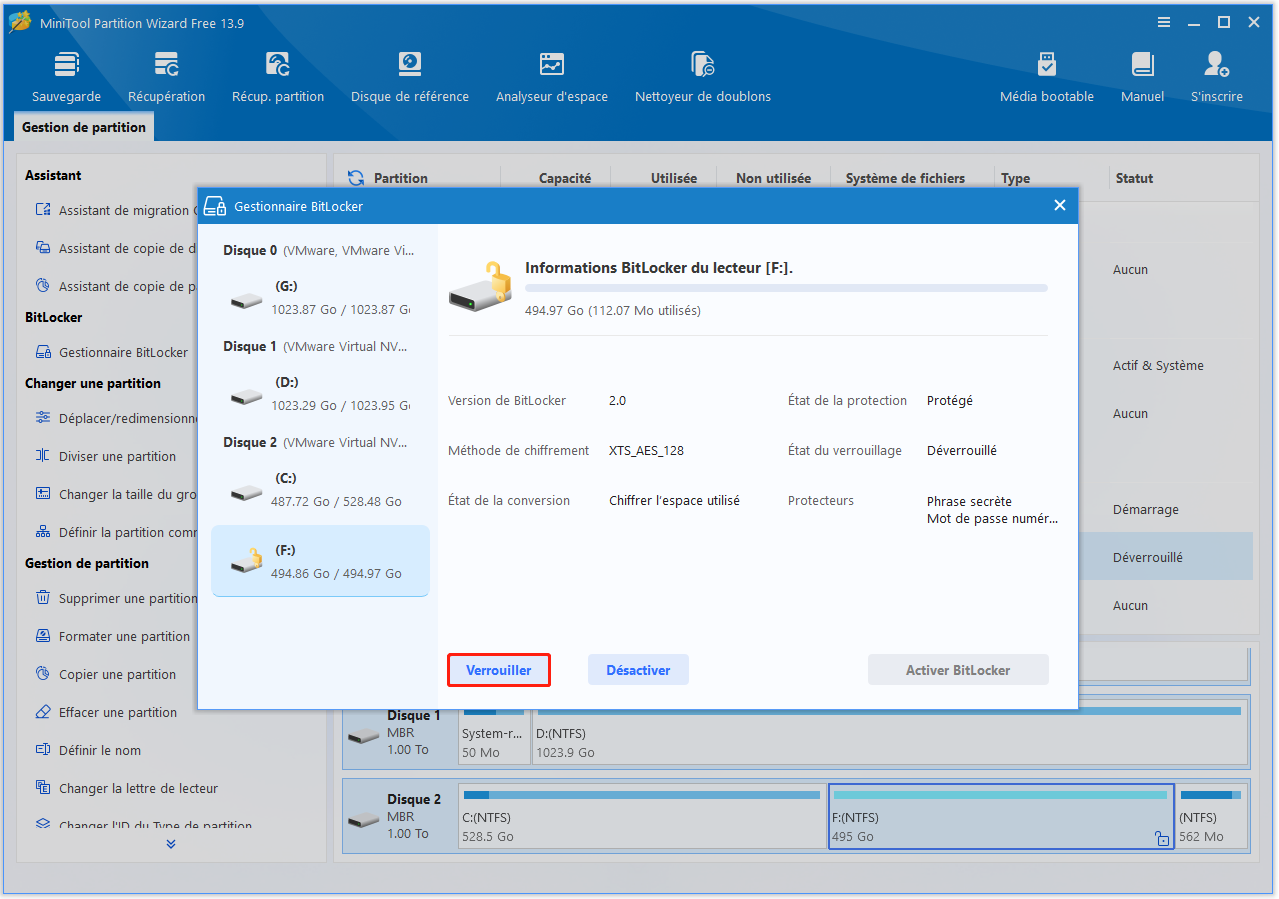Click Disque 0 header in BitLocker list

point(317,250)
